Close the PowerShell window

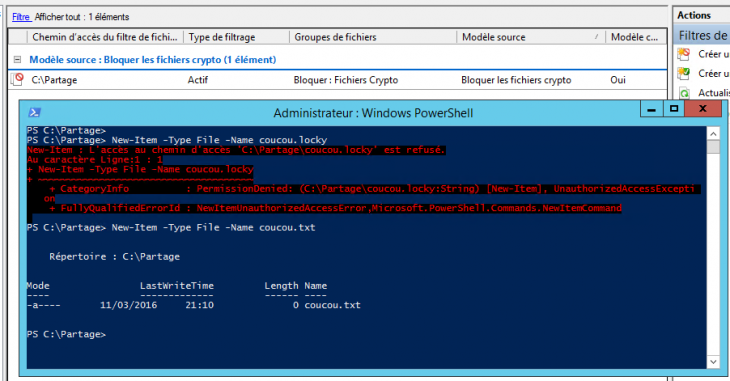pos(703,109)
